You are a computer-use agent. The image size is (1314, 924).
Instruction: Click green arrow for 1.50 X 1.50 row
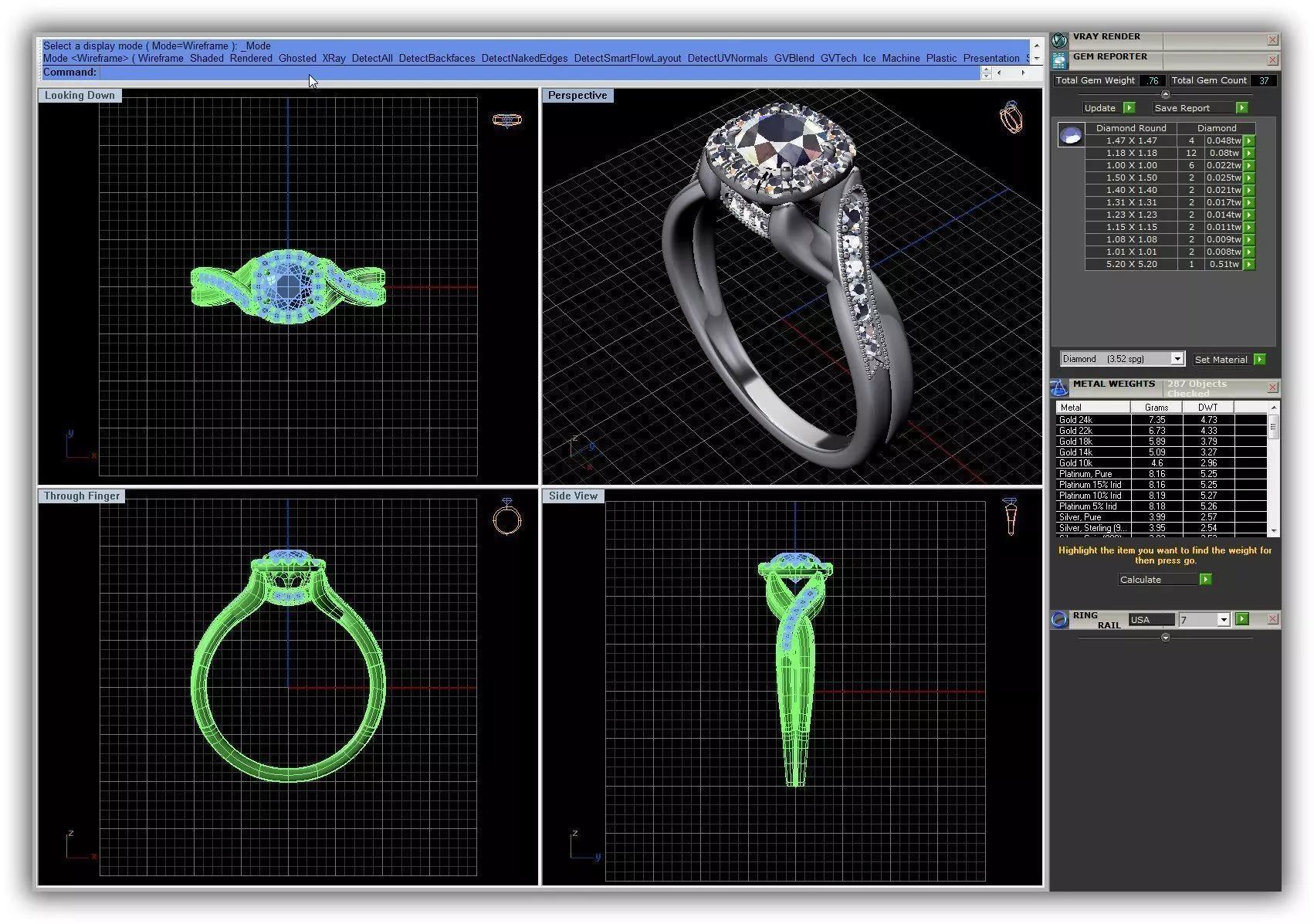pos(1249,178)
